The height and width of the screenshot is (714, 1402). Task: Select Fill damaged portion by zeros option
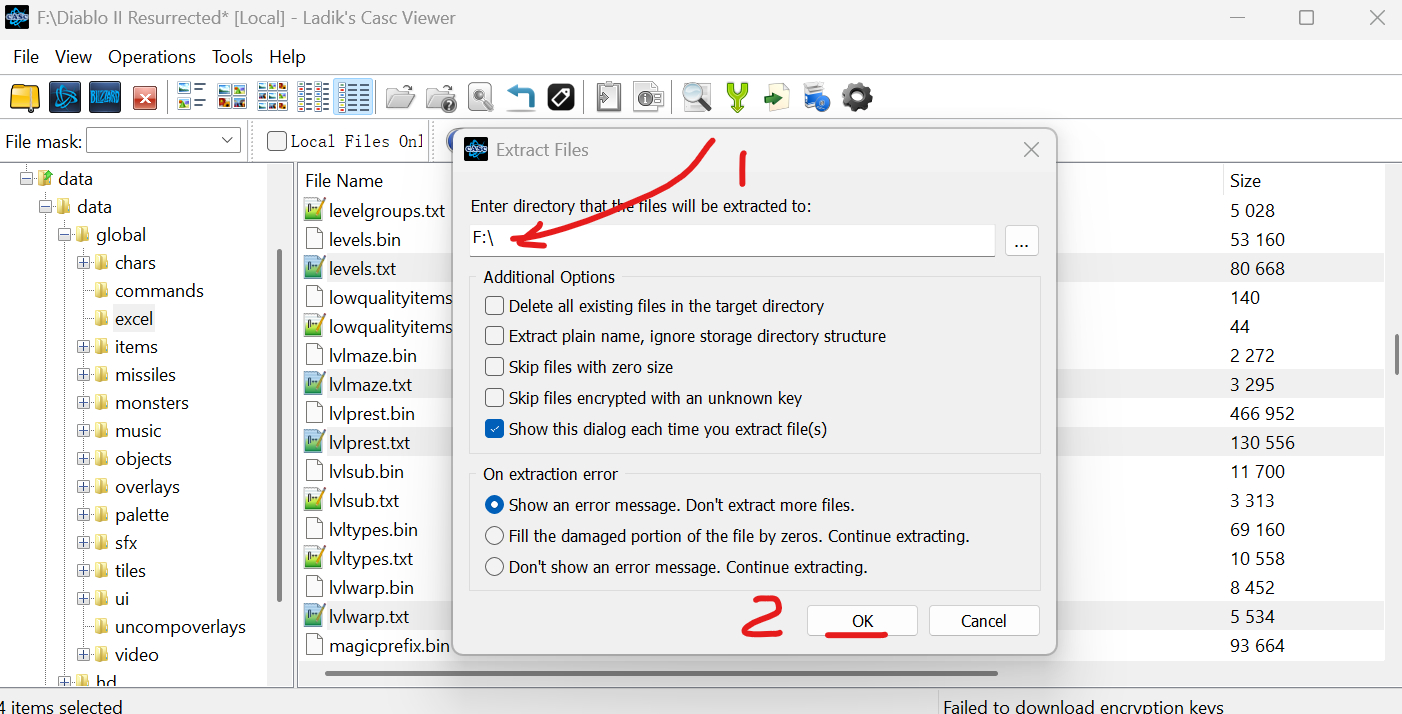coord(494,536)
